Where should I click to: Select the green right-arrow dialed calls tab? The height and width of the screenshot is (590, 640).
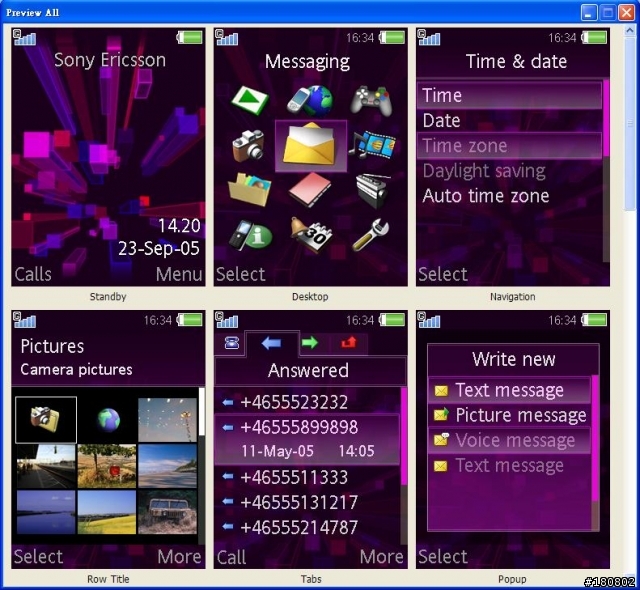pos(310,342)
